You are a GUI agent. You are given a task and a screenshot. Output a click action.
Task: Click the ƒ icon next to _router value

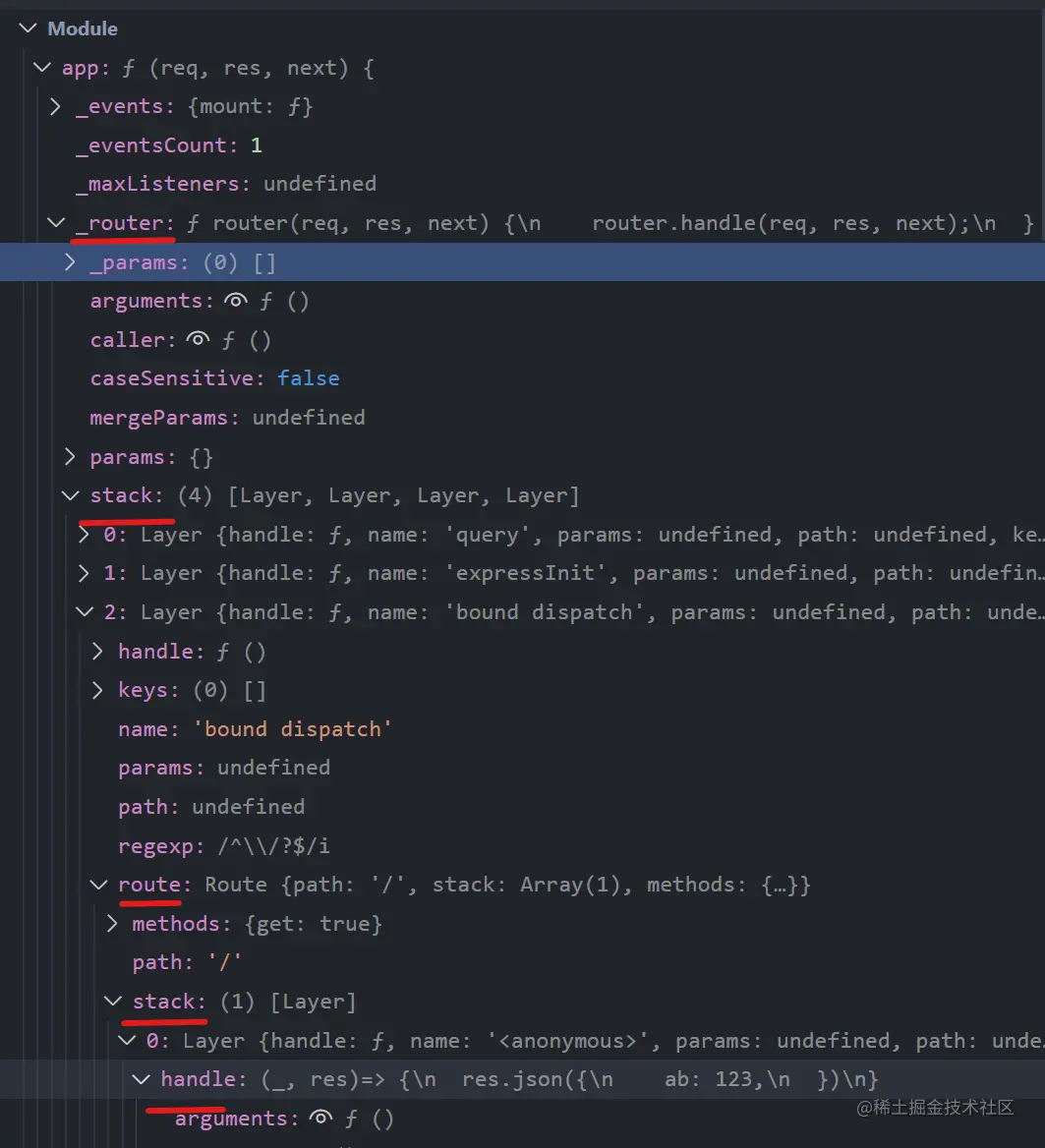point(192,223)
